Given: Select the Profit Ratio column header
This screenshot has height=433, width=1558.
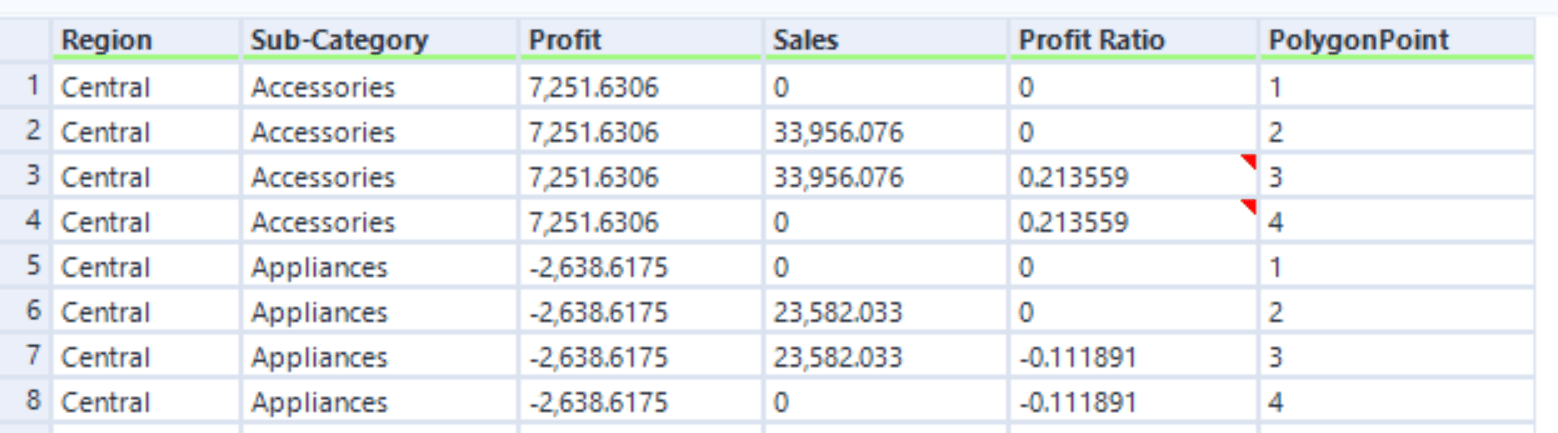Looking at the screenshot, I should point(1133,40).
